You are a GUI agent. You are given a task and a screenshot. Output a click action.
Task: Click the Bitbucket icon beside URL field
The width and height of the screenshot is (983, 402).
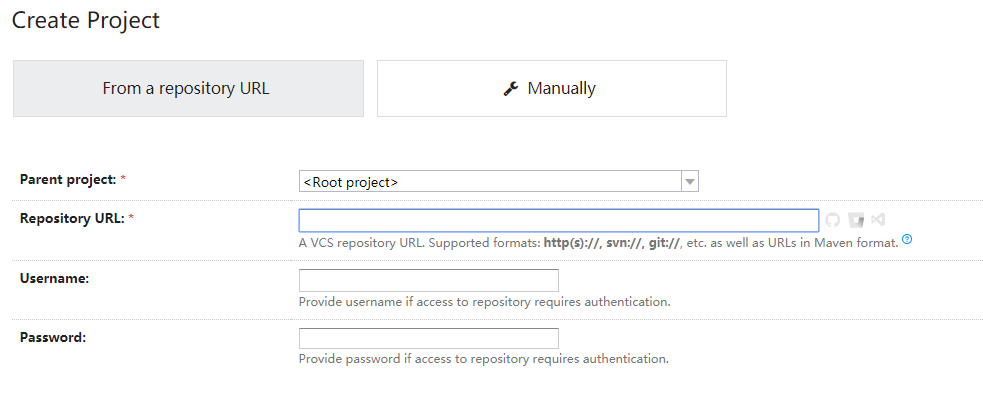click(x=856, y=220)
